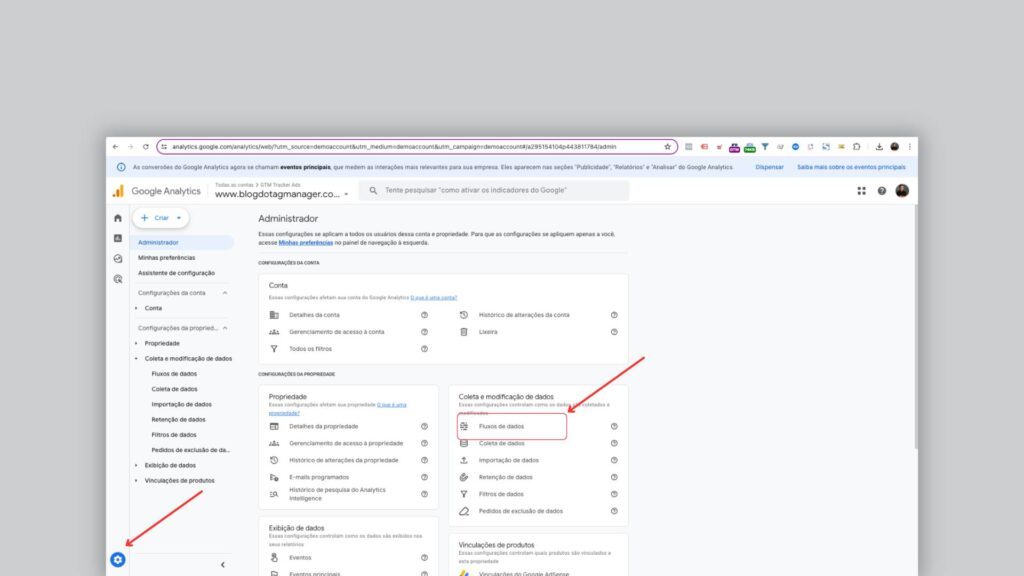Open browser three-dot menu
Viewport: 1024px width, 576px height.
point(910,147)
